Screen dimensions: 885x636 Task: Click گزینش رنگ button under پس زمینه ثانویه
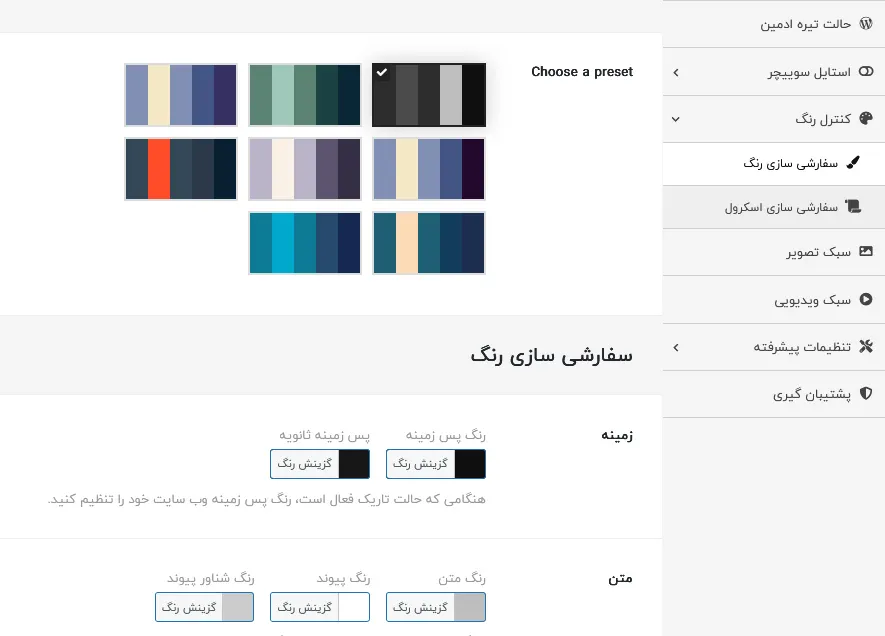305,464
